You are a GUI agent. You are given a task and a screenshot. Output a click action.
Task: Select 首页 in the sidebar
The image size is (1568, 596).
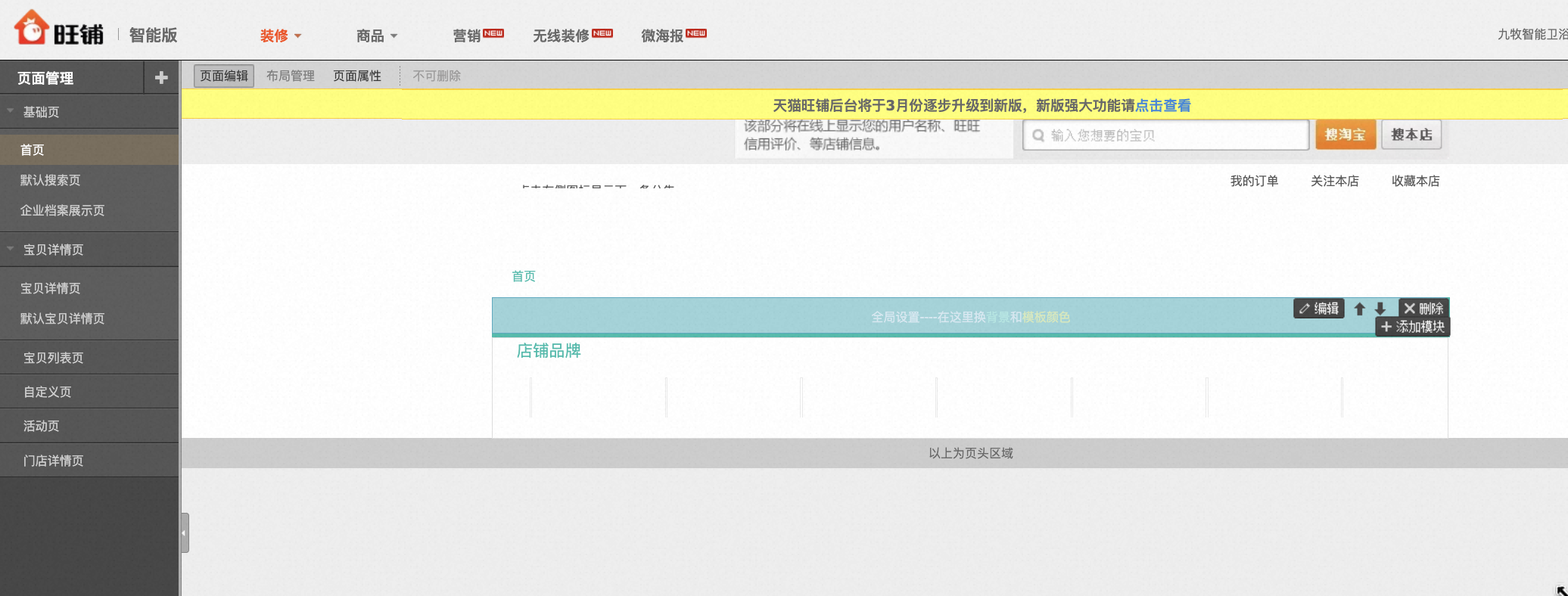[89, 150]
